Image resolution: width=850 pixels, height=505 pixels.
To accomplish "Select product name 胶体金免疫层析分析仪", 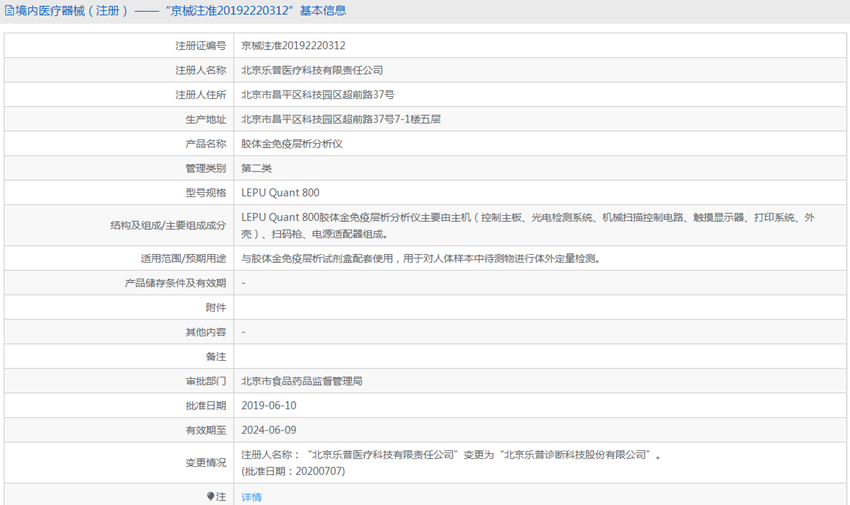I will tap(292, 144).
